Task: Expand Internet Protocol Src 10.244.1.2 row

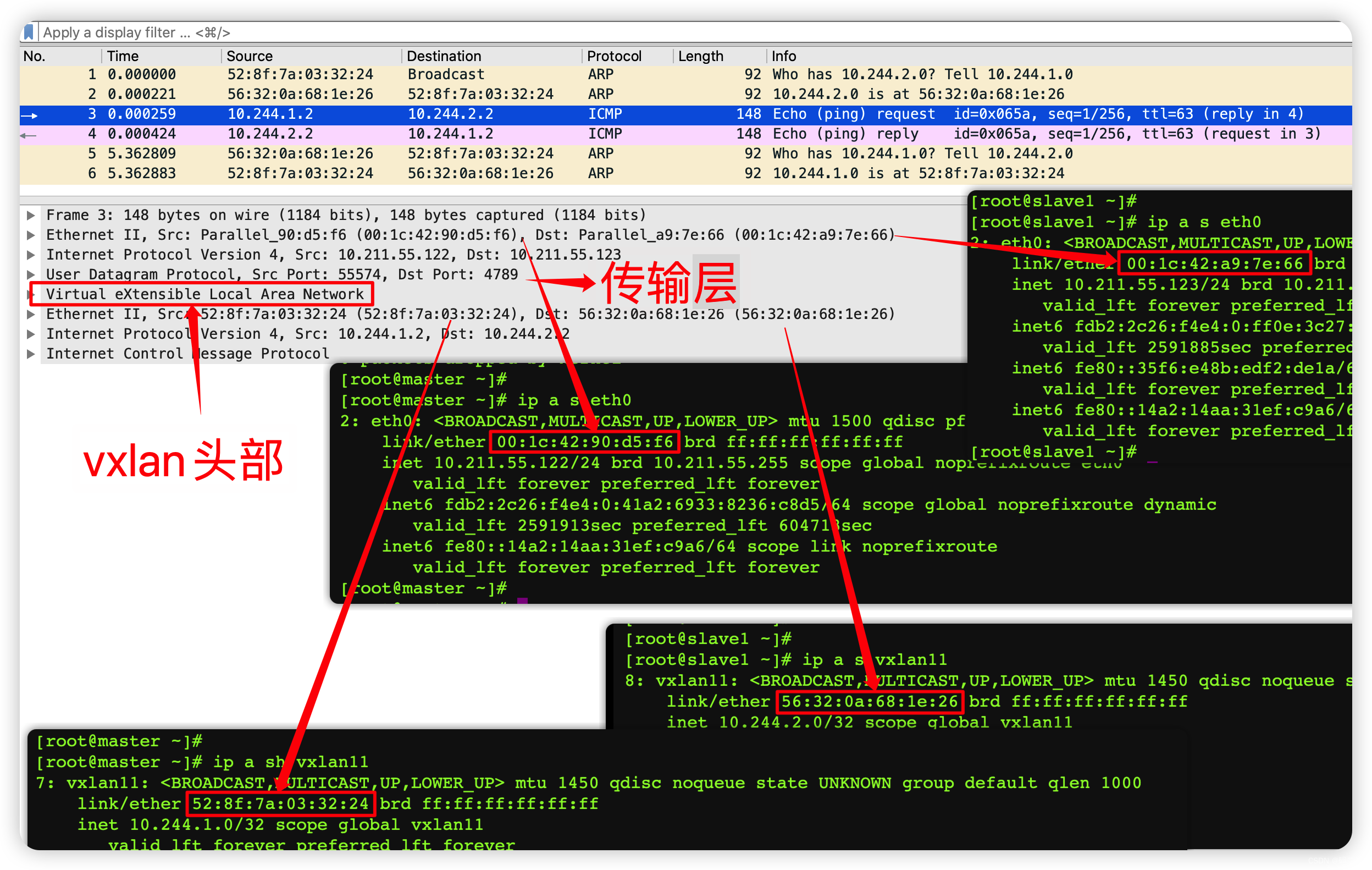Action: click(x=31, y=334)
